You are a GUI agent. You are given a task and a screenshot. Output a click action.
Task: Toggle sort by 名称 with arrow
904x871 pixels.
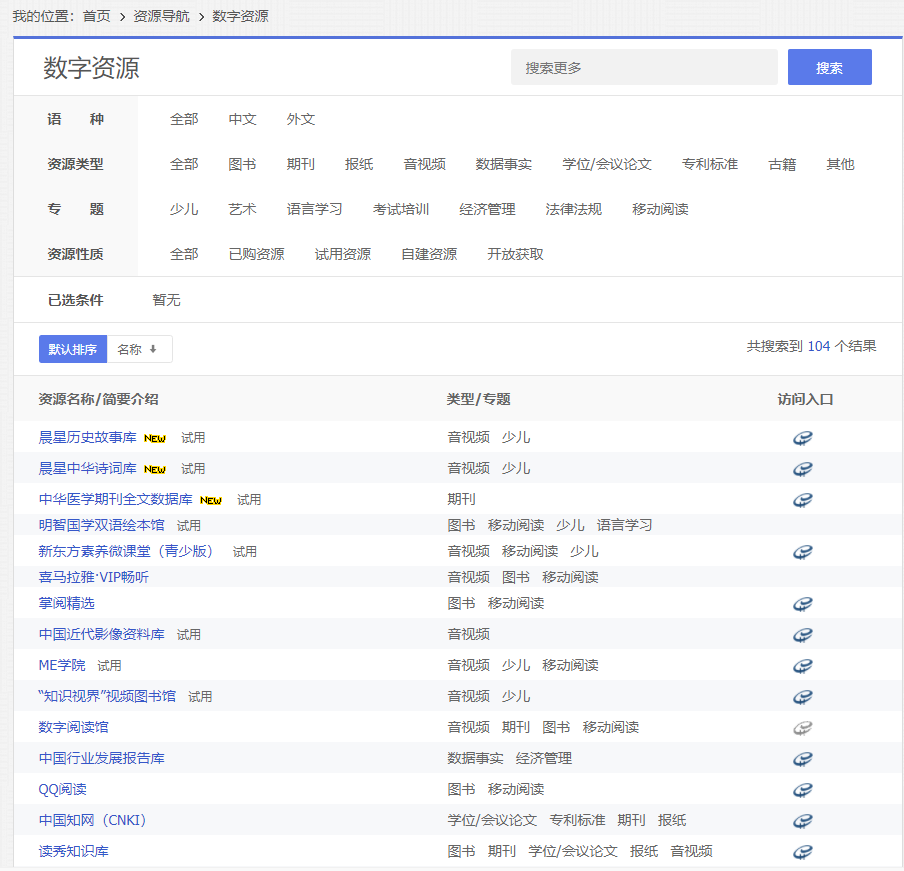[x=139, y=349]
